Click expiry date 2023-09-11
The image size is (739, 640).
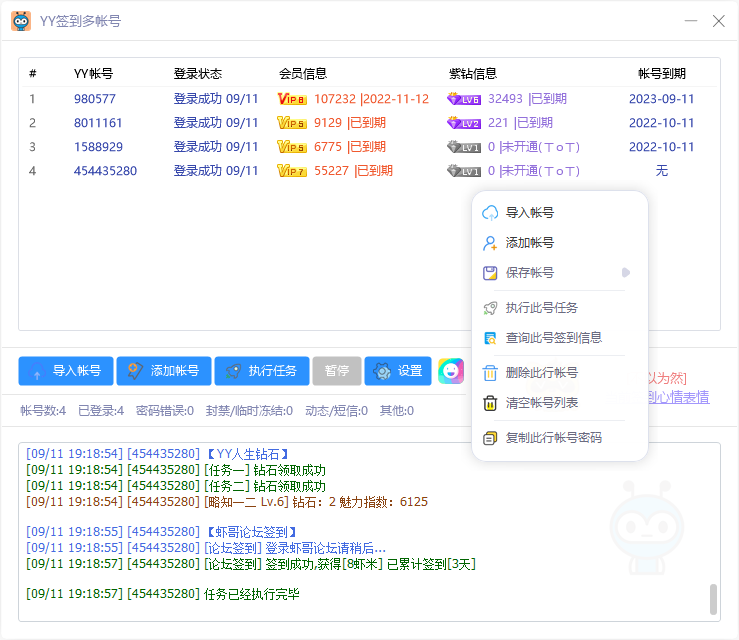click(x=662, y=99)
